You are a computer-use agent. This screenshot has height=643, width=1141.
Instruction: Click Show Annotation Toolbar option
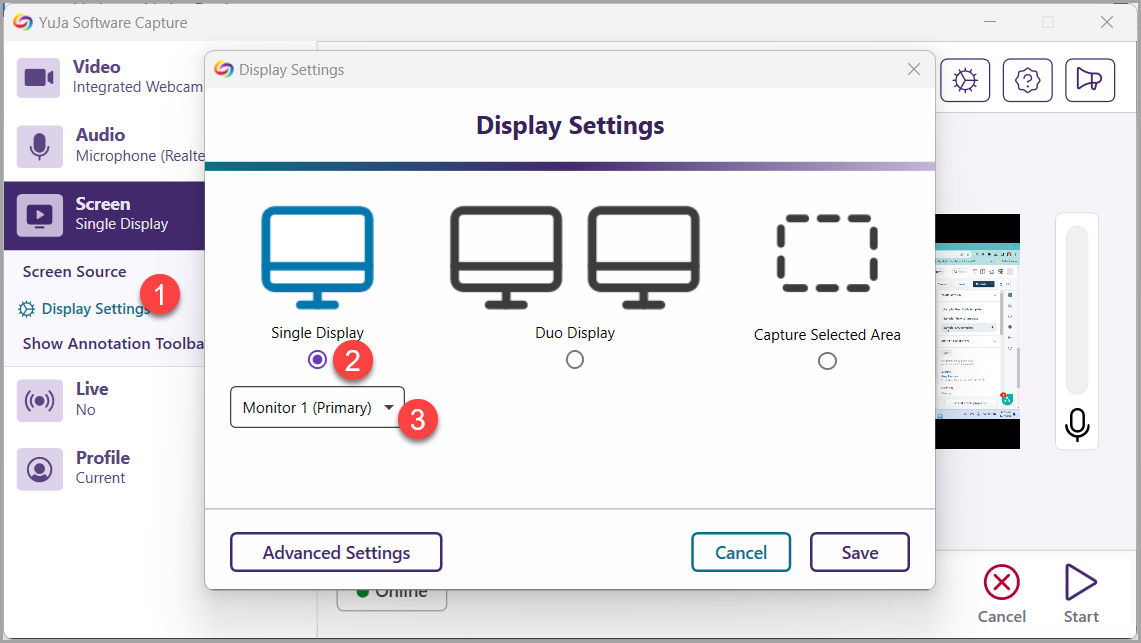click(113, 343)
